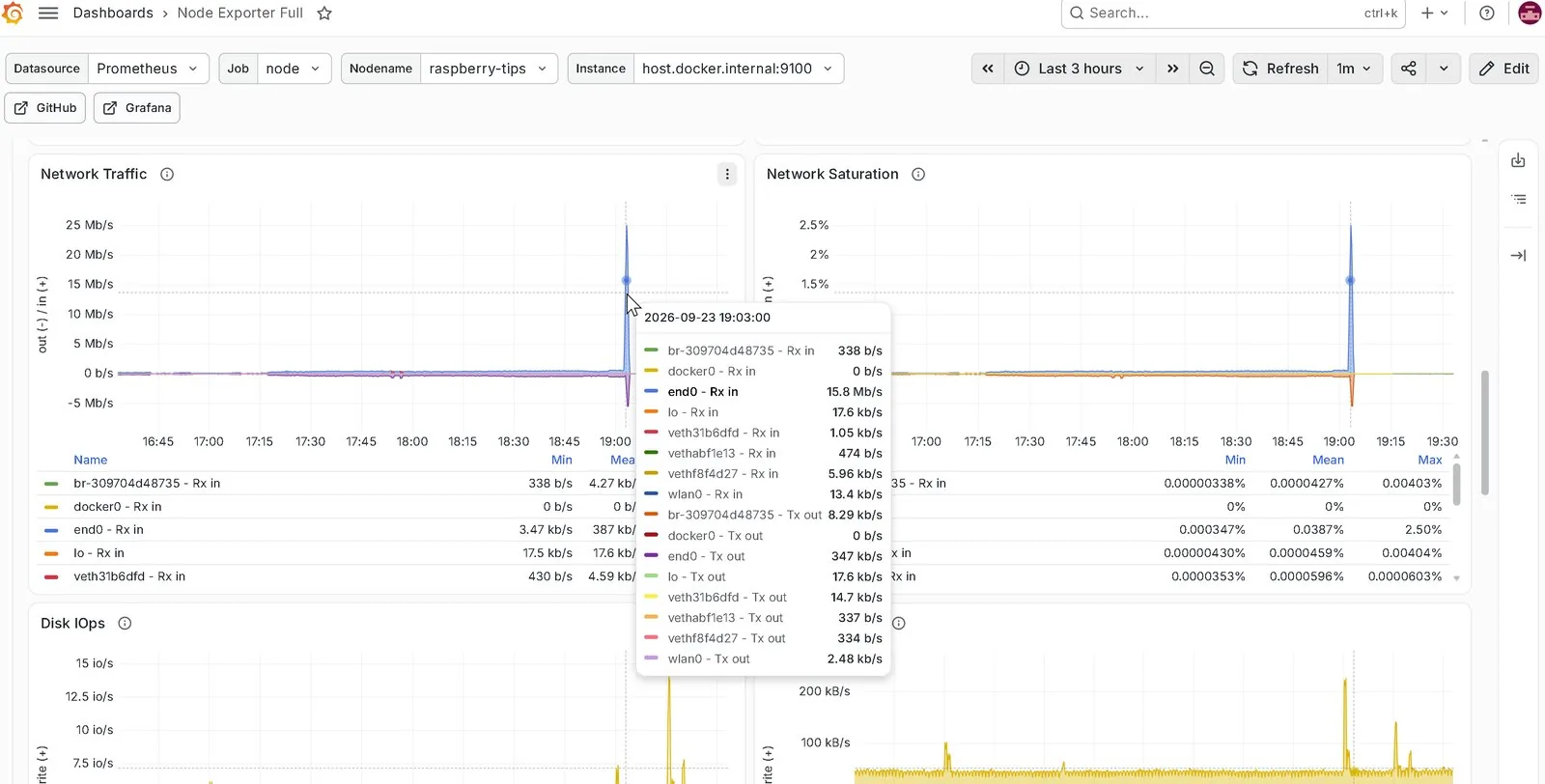The image size is (1545, 784).
Task: Open the Datasource Prometheus dropdown
Action: (148, 69)
